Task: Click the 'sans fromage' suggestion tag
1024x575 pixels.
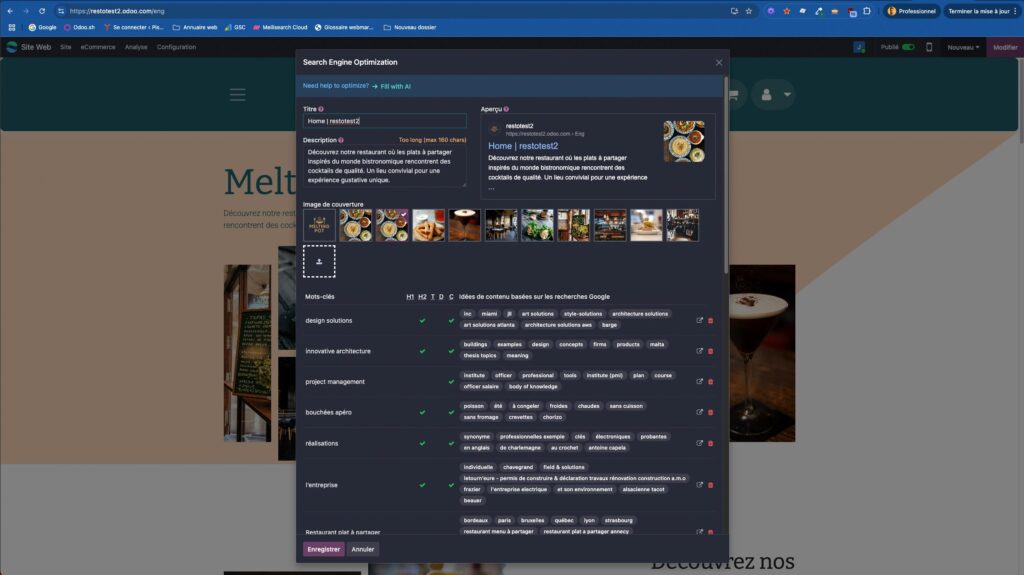Action: tap(481, 418)
